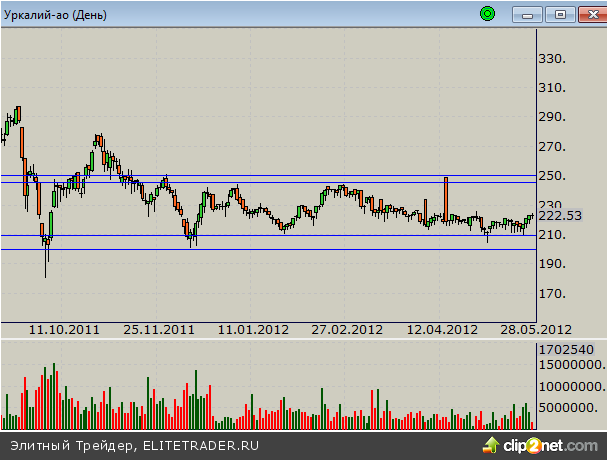Click the green circle indicator in title bar
The width and height of the screenshot is (607, 460).
coord(487,14)
